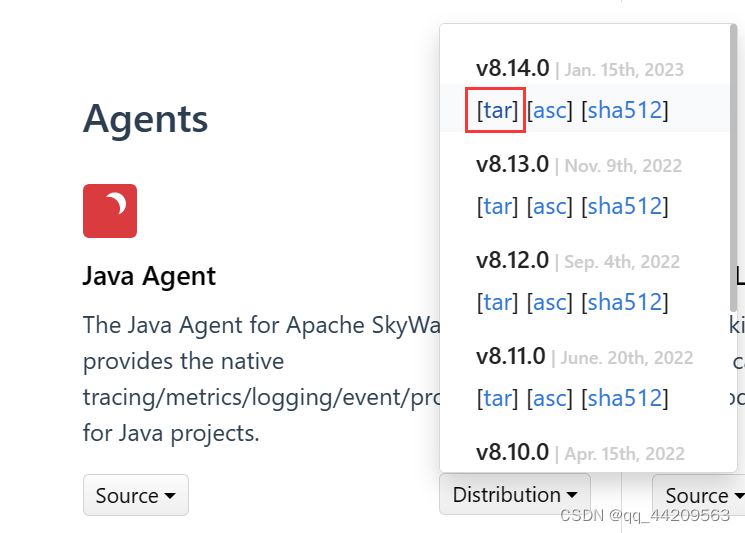Screen dimensions: 745x533
Task: Click the Java Agent heading
Action: coord(149,276)
